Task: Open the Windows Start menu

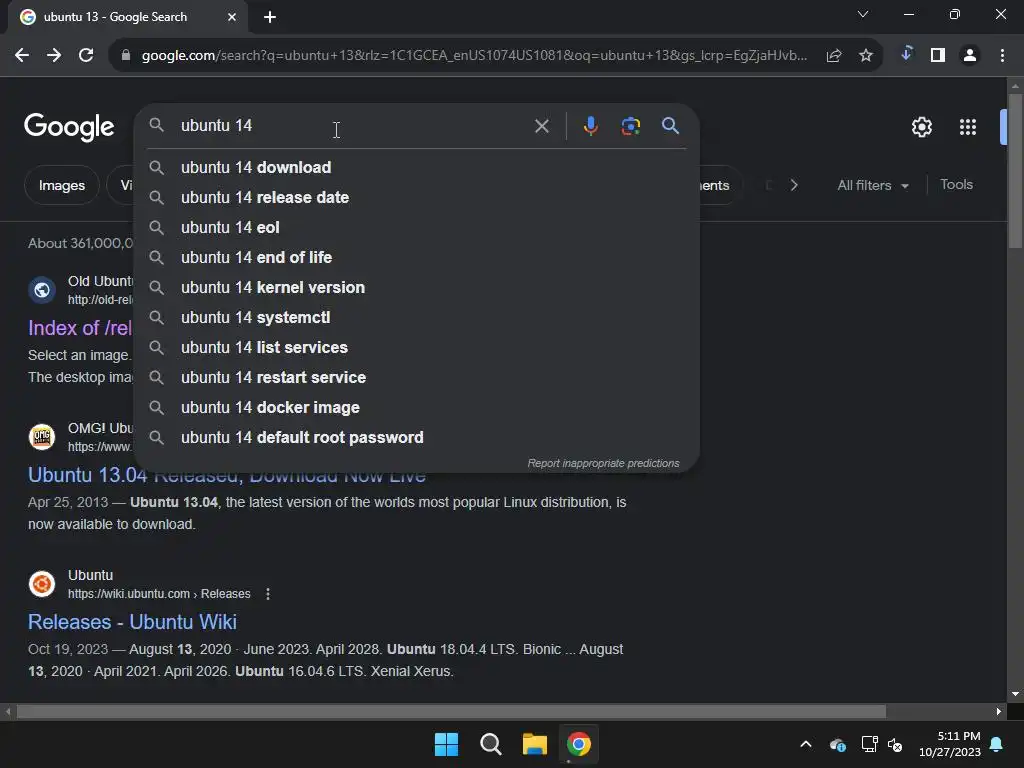Action: (x=447, y=744)
